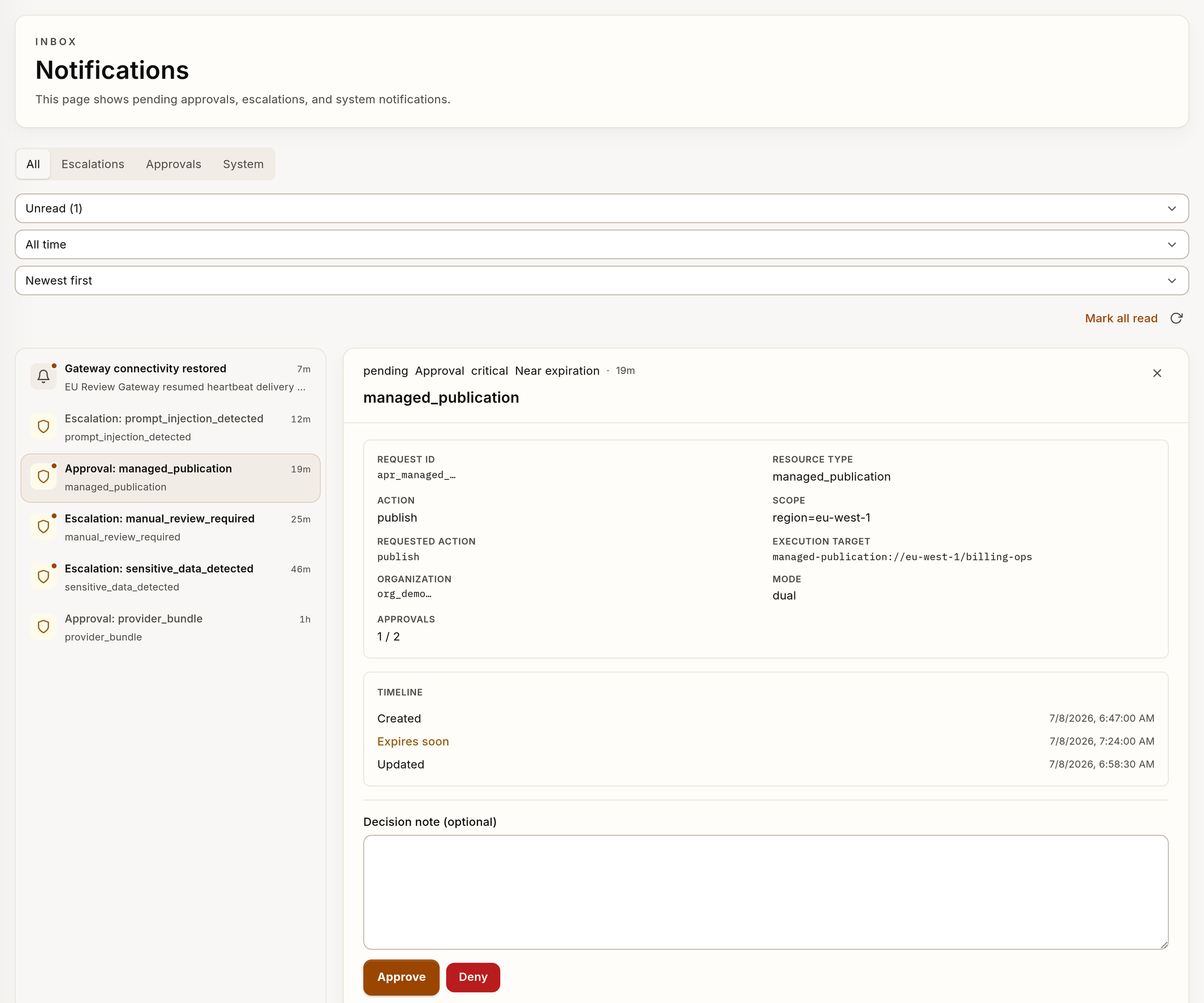
Task: Click the managed_publication panel heading
Action: (x=441, y=398)
